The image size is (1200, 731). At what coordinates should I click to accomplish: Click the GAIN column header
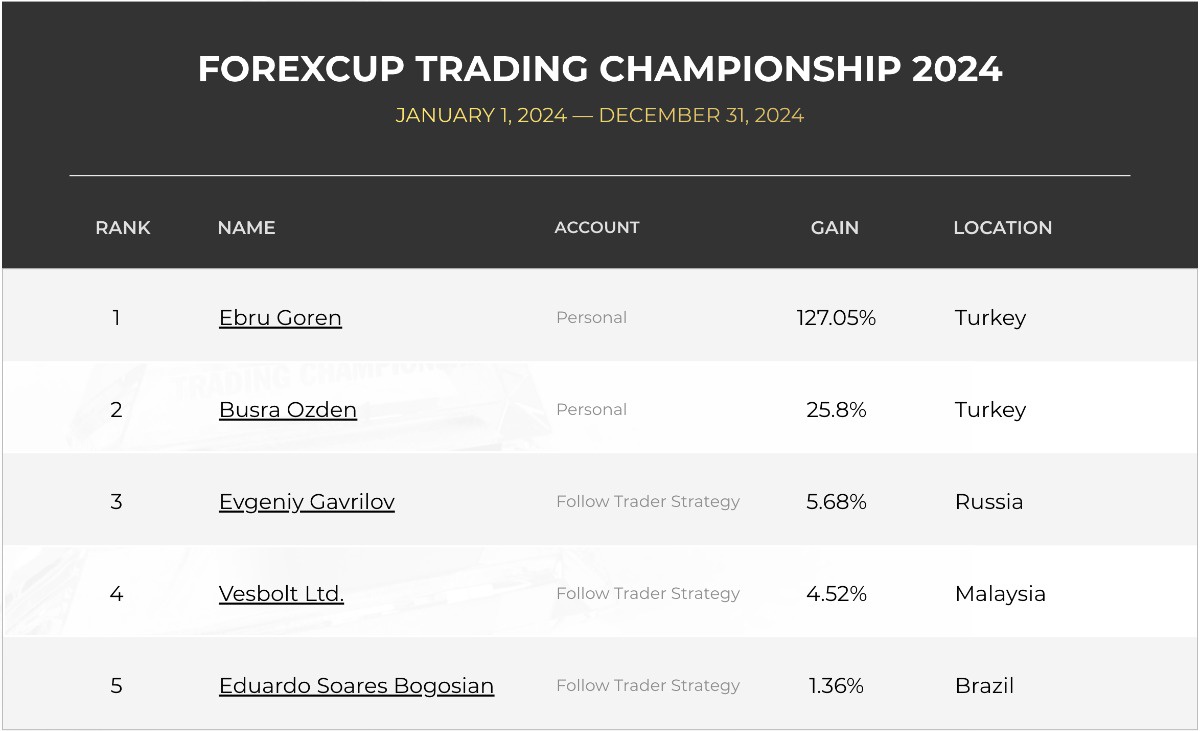click(x=835, y=228)
